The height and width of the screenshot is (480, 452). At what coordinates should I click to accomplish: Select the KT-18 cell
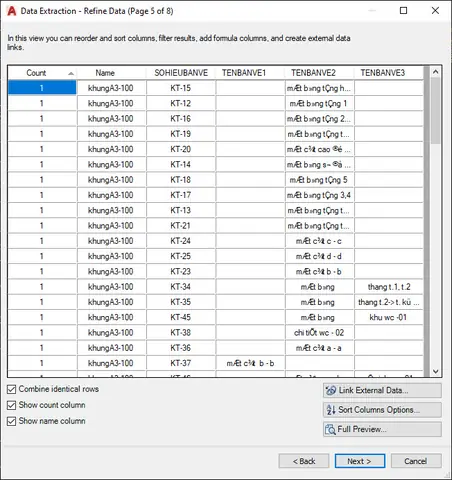(181, 180)
